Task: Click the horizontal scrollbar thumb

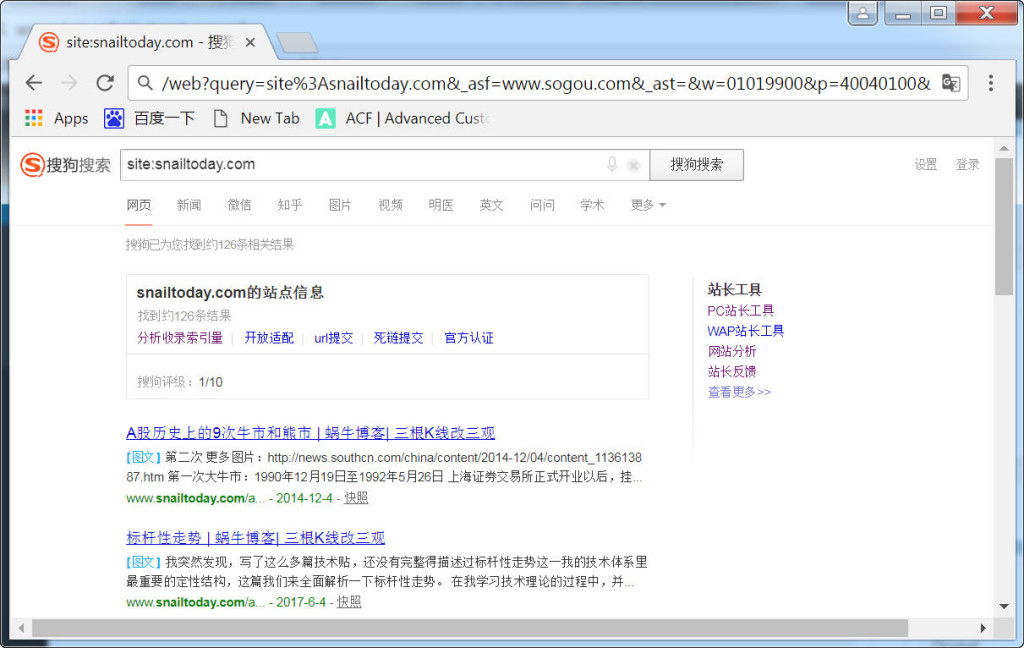Action: pyautogui.click(x=470, y=628)
